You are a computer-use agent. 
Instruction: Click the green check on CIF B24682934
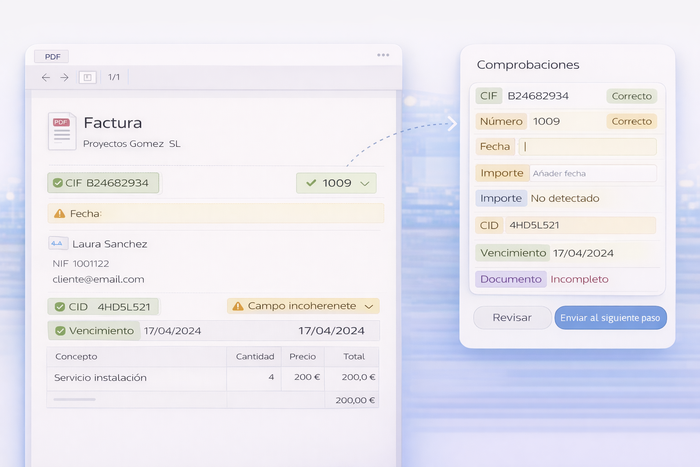point(58,183)
